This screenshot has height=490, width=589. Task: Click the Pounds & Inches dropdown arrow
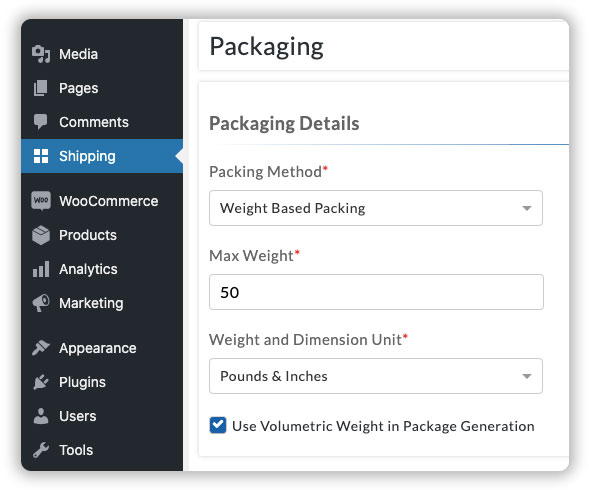coord(527,376)
